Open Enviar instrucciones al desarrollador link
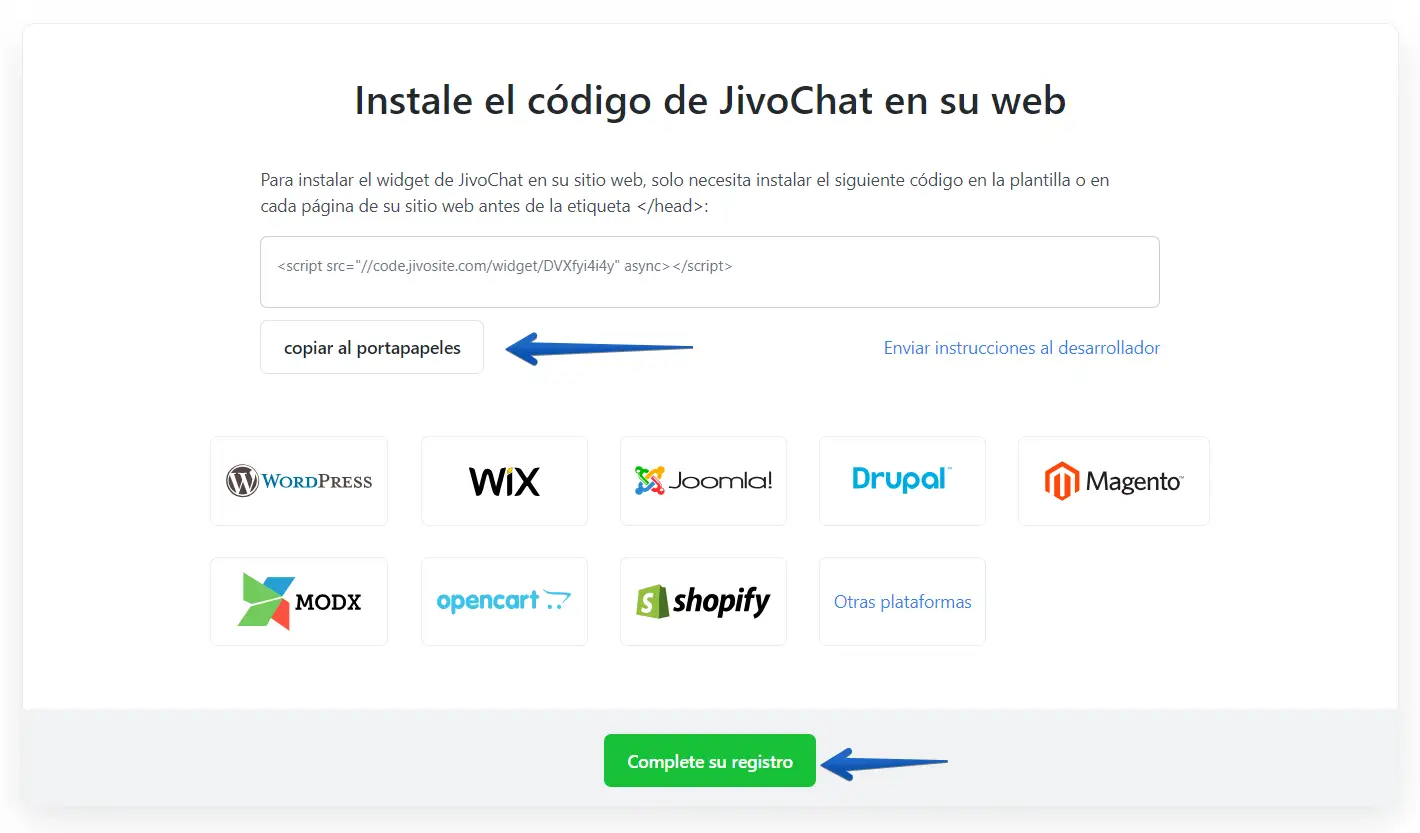Viewport: 1420px width, 833px height. pyautogui.click(x=1022, y=348)
